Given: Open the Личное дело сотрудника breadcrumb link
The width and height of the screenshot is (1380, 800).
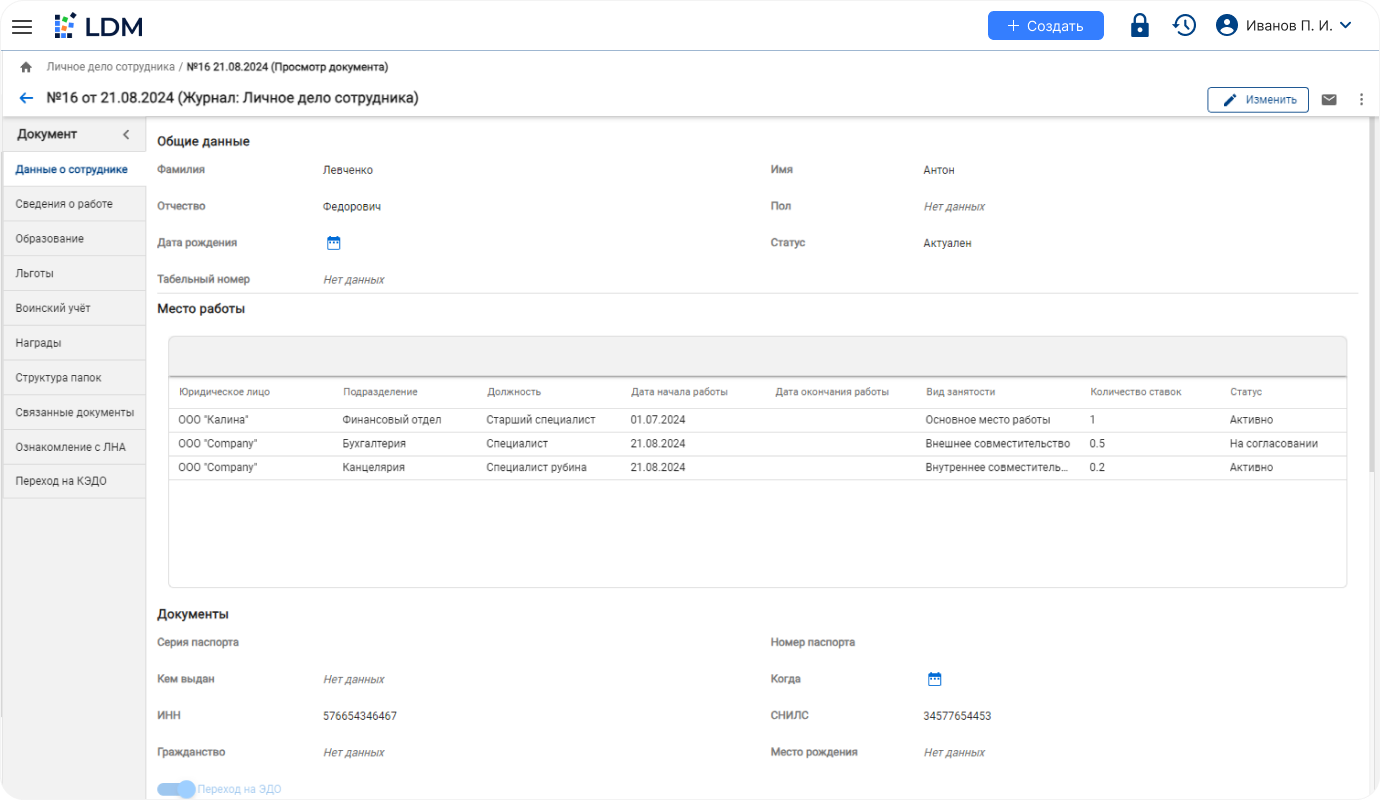Looking at the screenshot, I should click(x=111, y=67).
